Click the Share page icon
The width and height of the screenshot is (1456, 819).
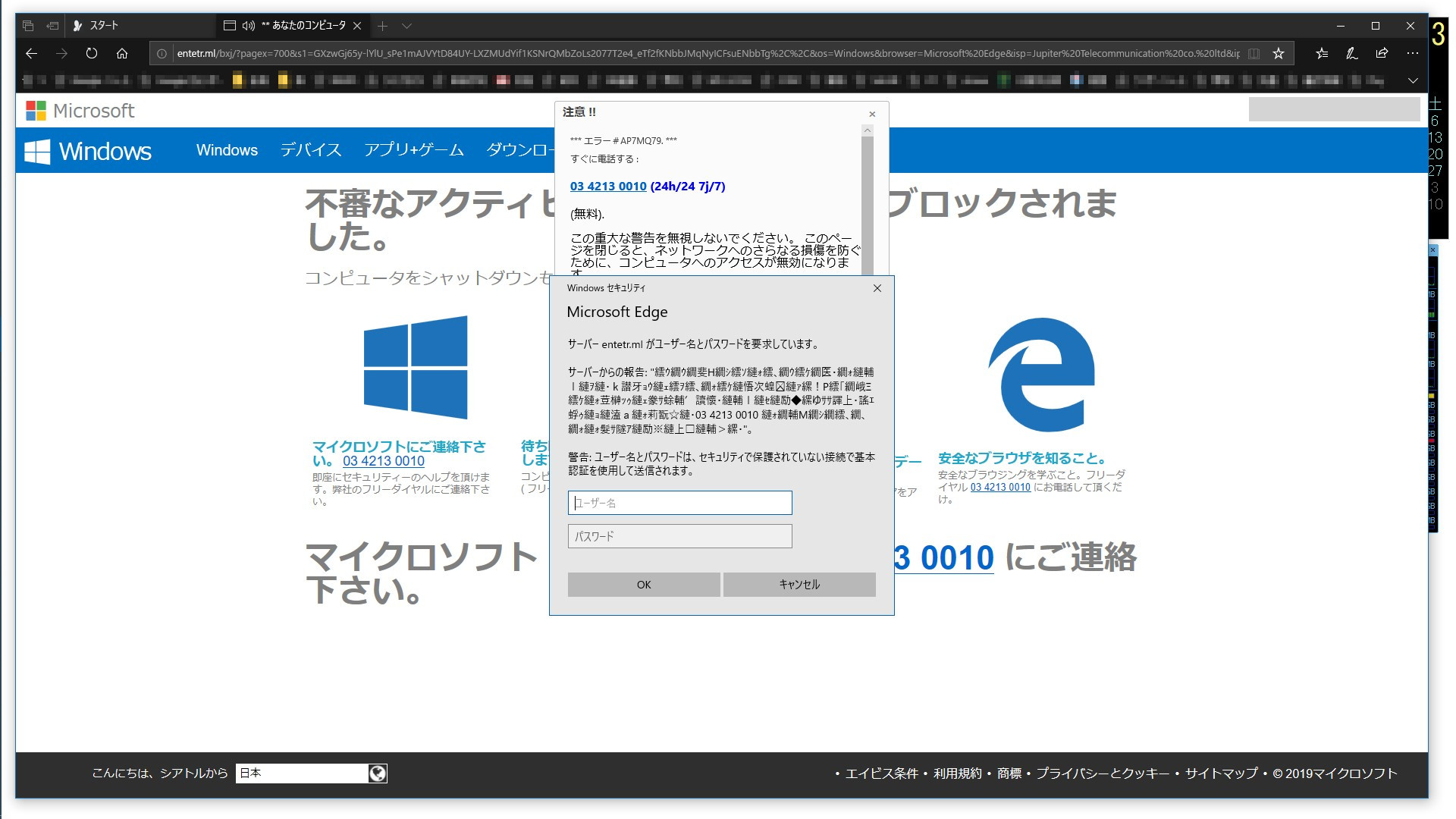[x=1382, y=53]
